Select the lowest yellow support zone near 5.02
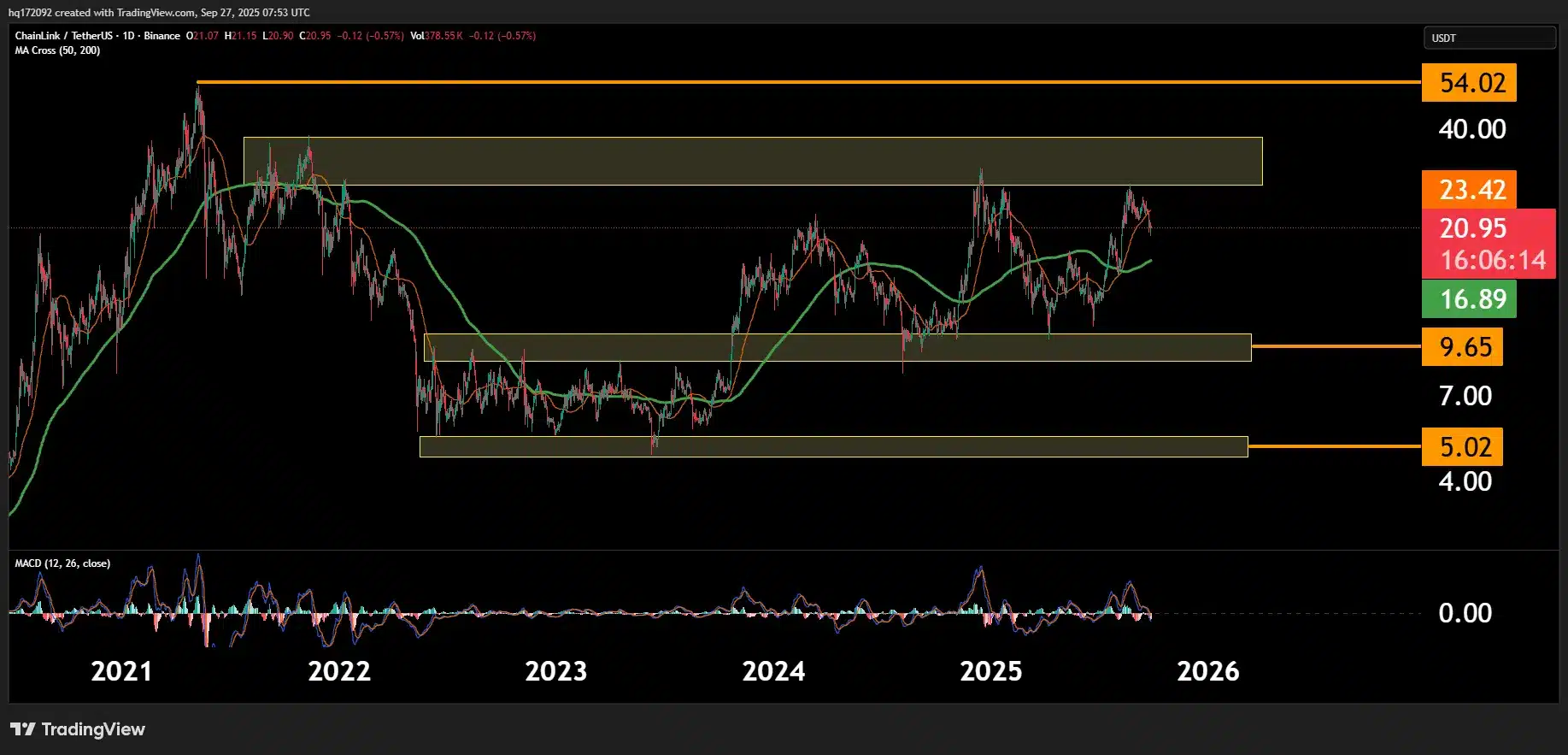The width and height of the screenshot is (1568, 755). click(833, 446)
